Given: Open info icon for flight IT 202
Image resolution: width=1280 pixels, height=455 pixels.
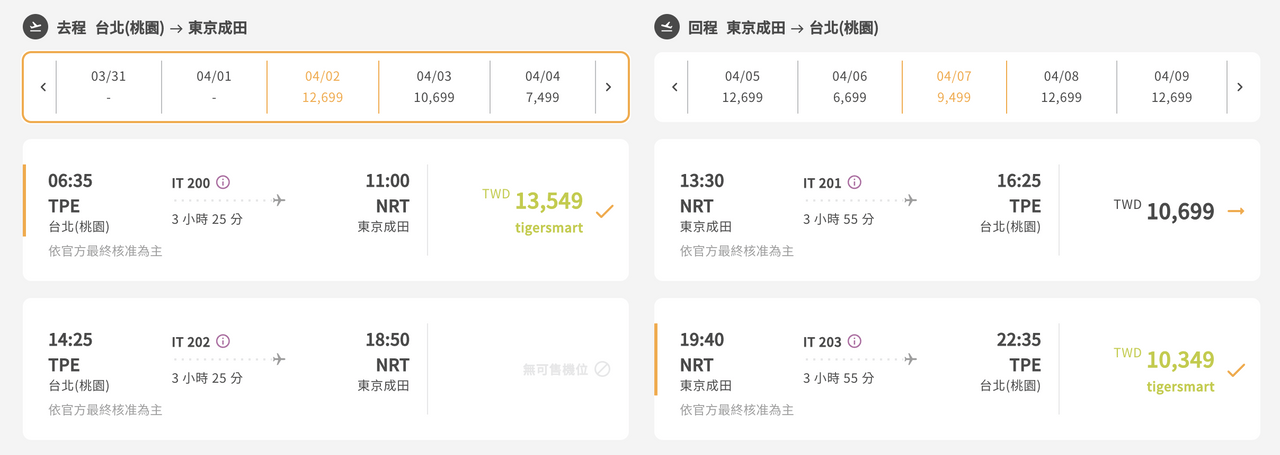Looking at the screenshot, I should coord(223,341).
